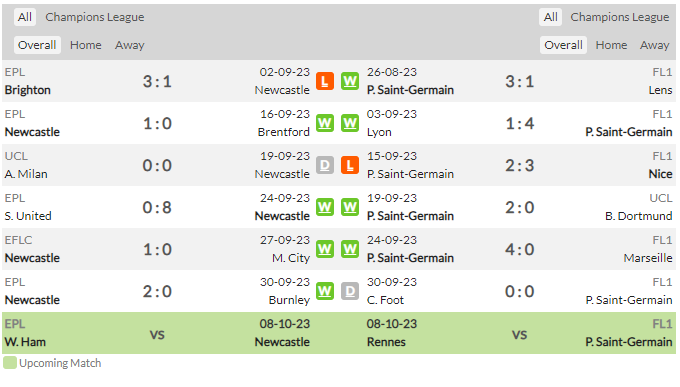This screenshot has height=387, width=680.
Task: Click the green W badge for PSG vs Lens
Action: pyautogui.click(x=350, y=81)
